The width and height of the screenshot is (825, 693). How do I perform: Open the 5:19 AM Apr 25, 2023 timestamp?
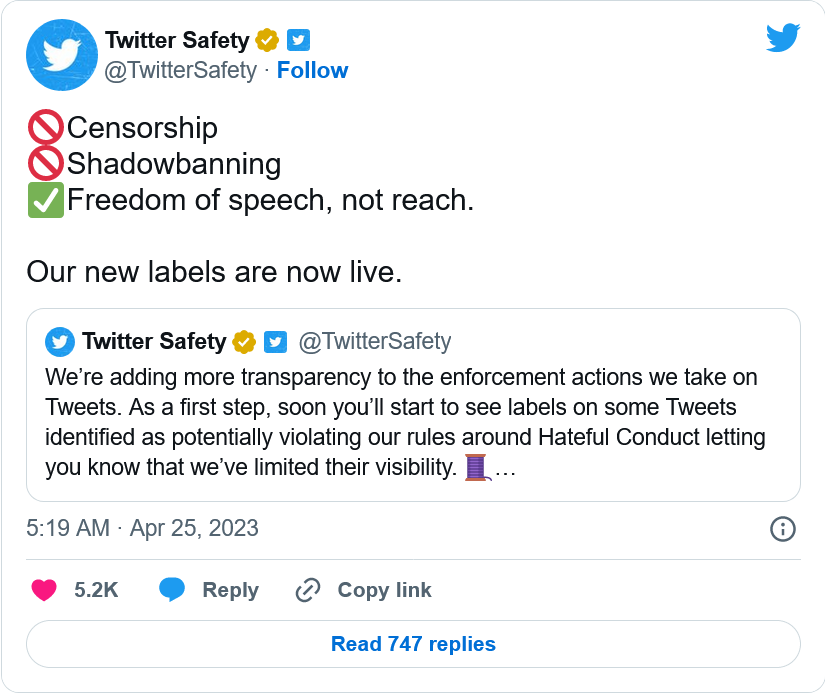tap(142, 528)
